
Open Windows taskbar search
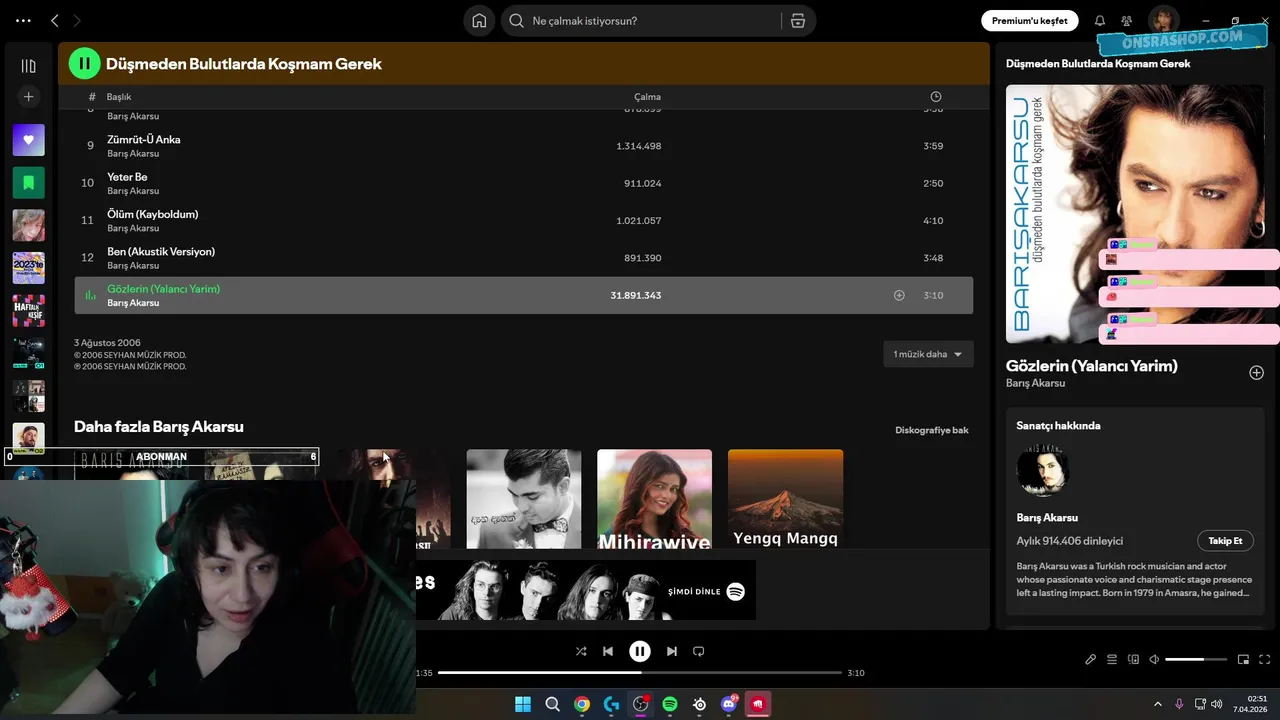point(552,704)
